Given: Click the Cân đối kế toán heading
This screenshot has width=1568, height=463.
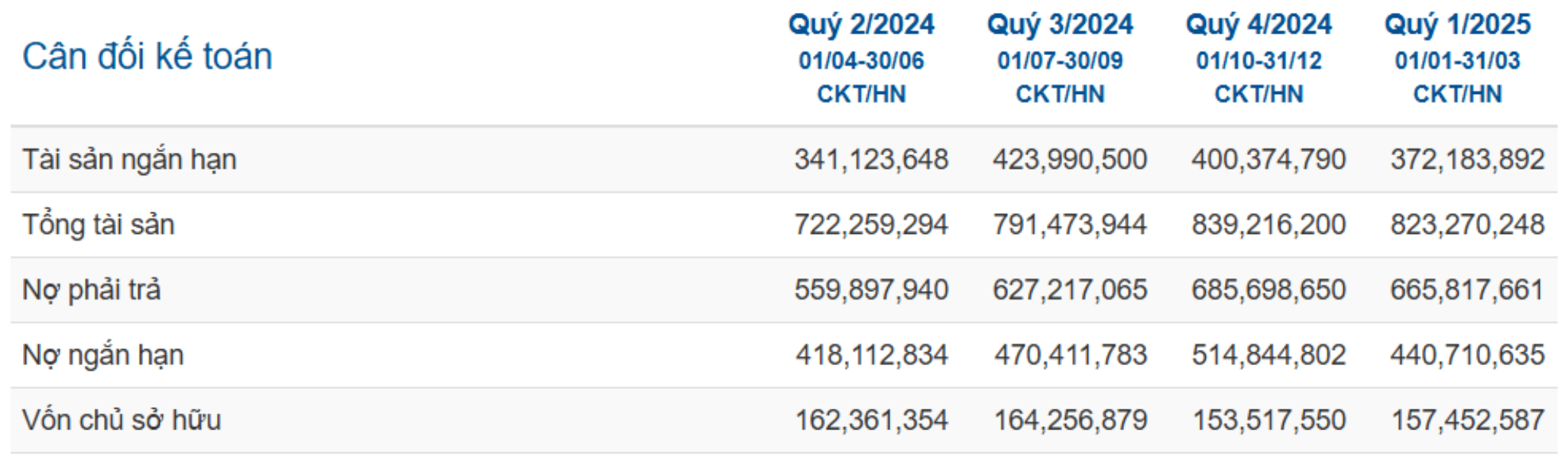Looking at the screenshot, I should click(147, 57).
